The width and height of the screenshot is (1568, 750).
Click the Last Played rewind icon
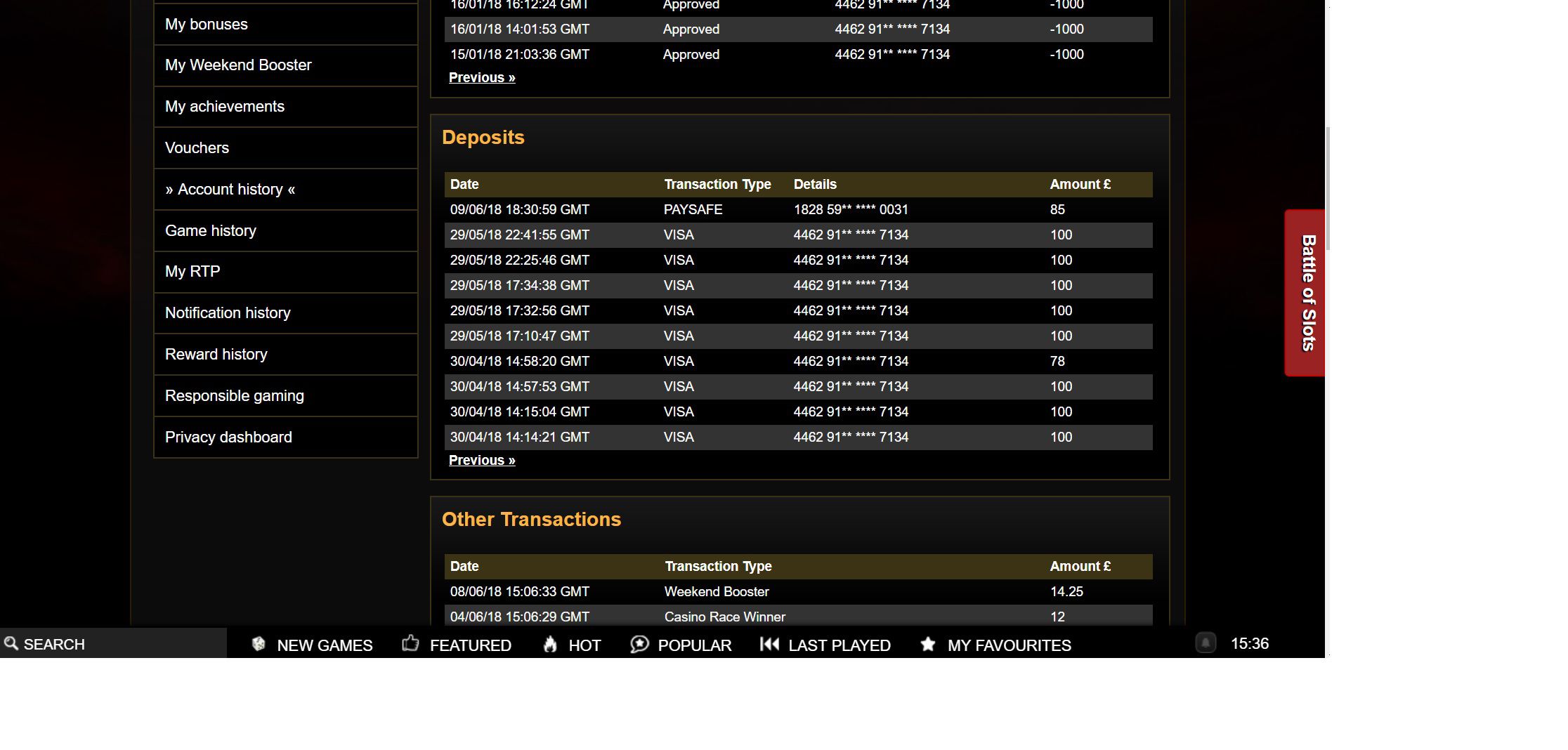[x=769, y=644]
